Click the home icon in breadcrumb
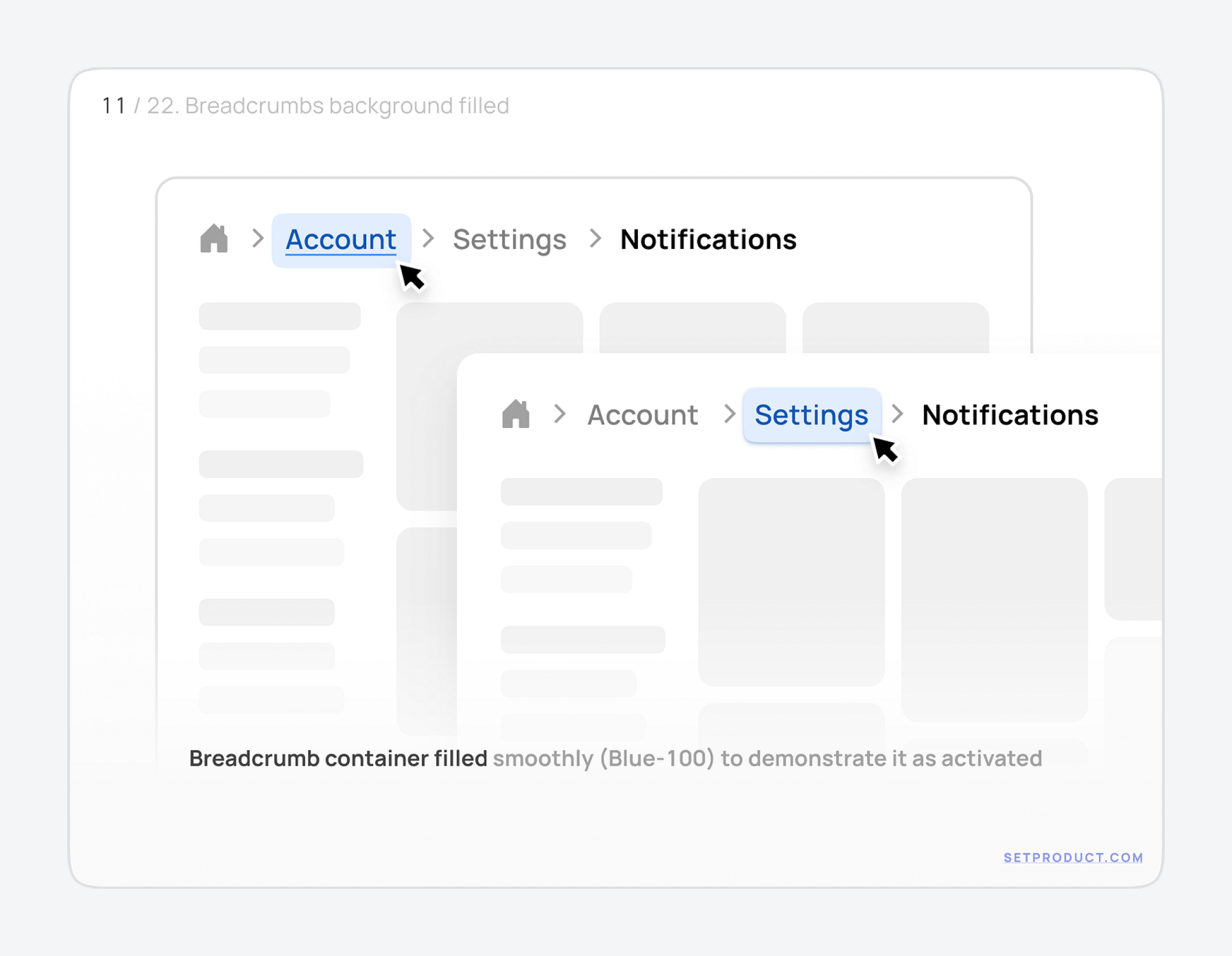This screenshot has width=1232, height=956. point(214,237)
